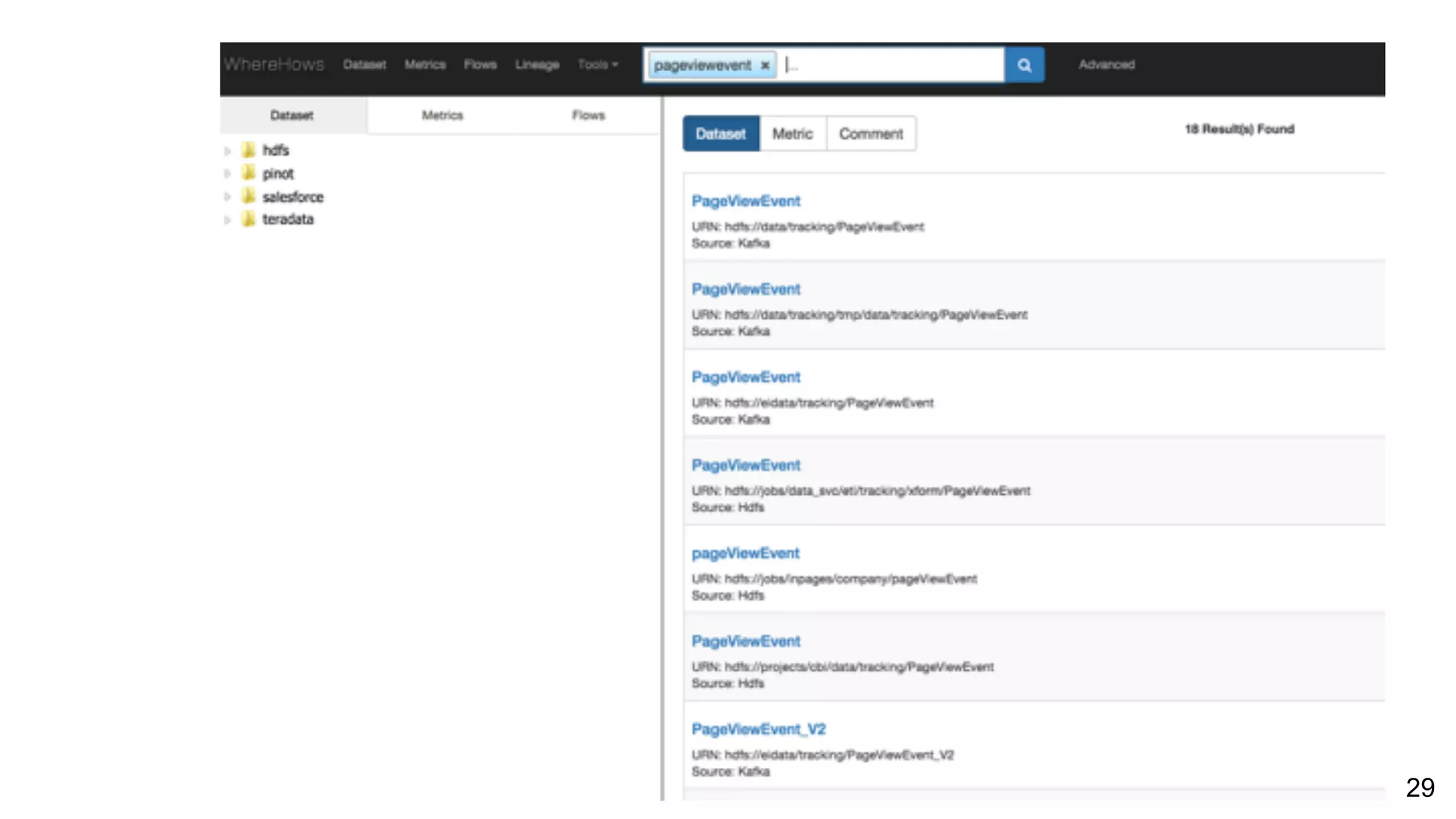The height and width of the screenshot is (819, 1456).
Task: Select the Metric results filter
Action: tap(792, 134)
